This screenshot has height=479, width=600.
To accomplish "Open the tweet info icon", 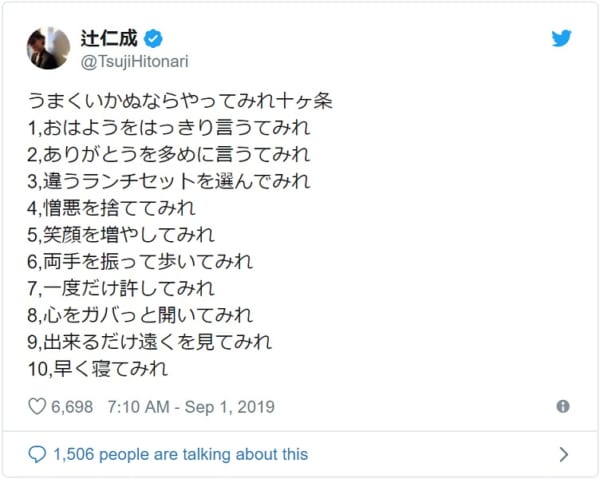I will [563, 406].
